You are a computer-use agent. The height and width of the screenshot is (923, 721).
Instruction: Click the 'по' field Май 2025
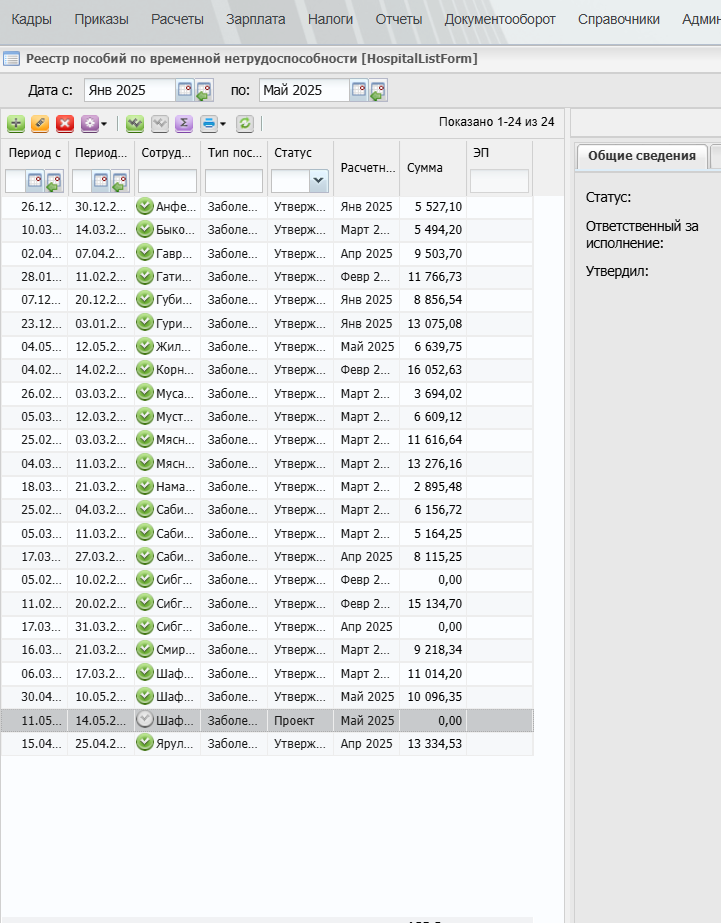[x=304, y=90]
